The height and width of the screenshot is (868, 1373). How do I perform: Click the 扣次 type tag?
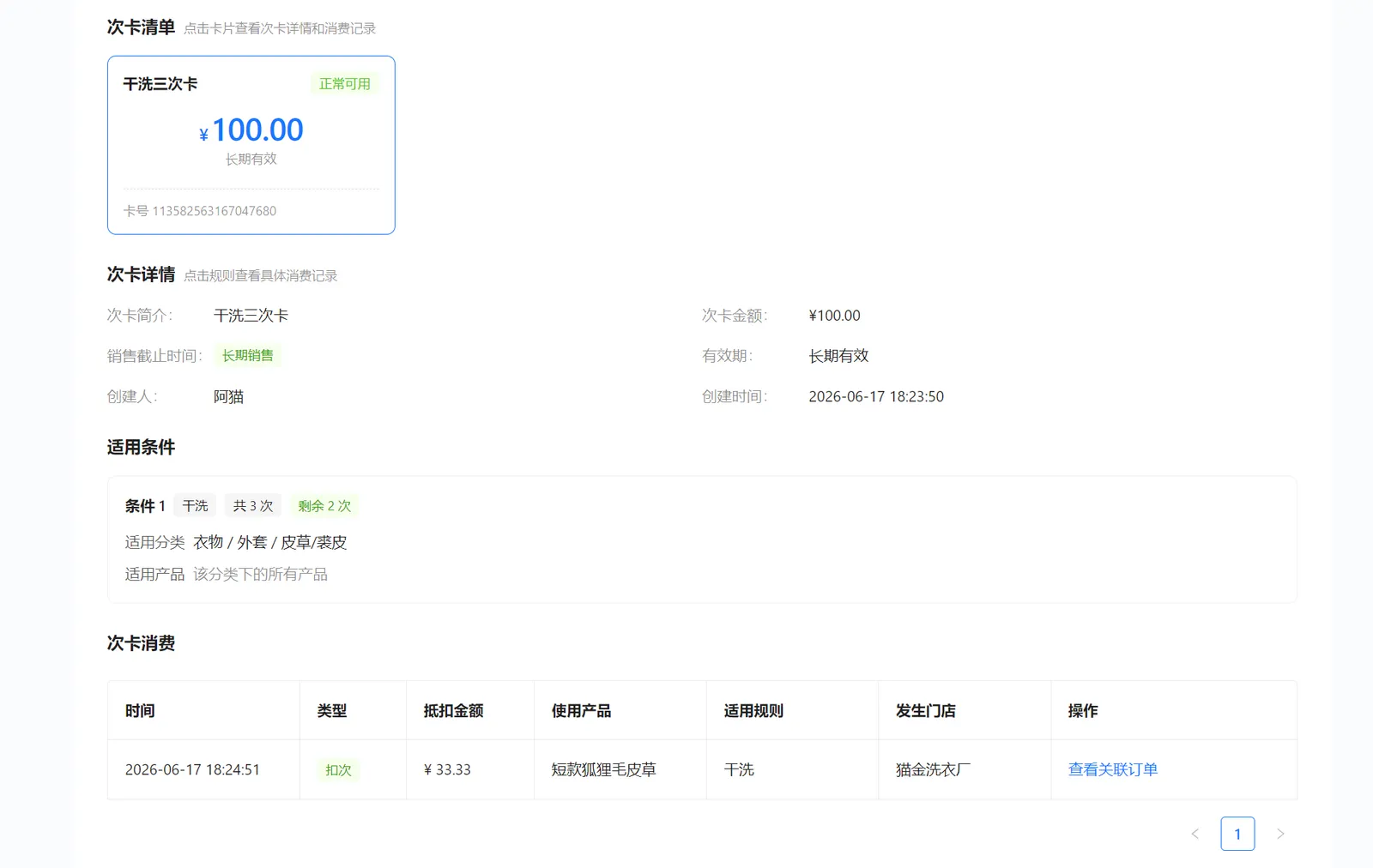[x=338, y=770]
